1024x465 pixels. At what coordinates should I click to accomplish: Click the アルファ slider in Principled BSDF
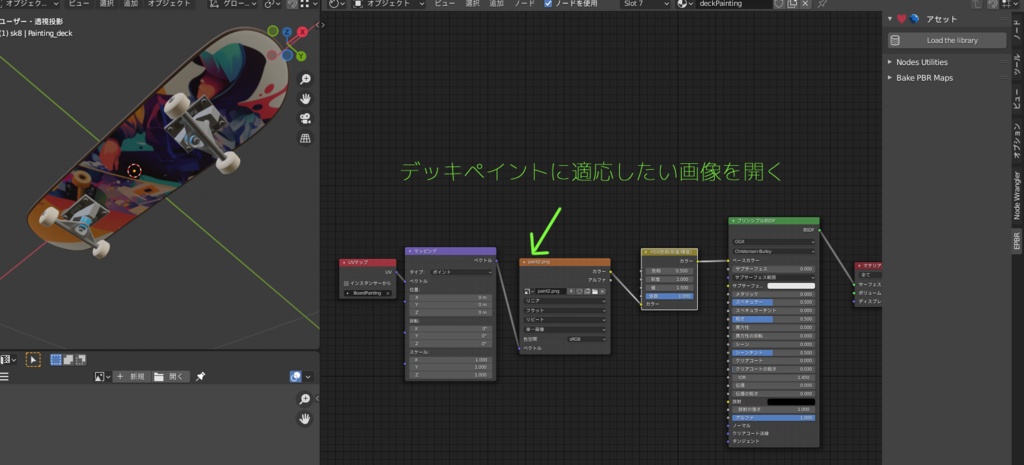pyautogui.click(x=773, y=417)
